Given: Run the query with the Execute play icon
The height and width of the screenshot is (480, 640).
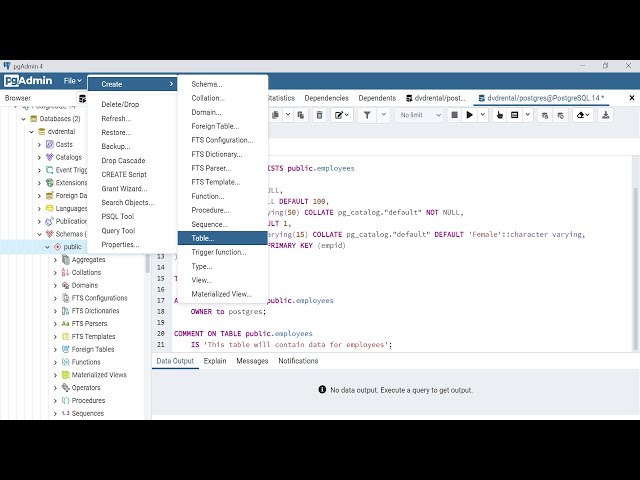Looking at the screenshot, I should coord(470,115).
